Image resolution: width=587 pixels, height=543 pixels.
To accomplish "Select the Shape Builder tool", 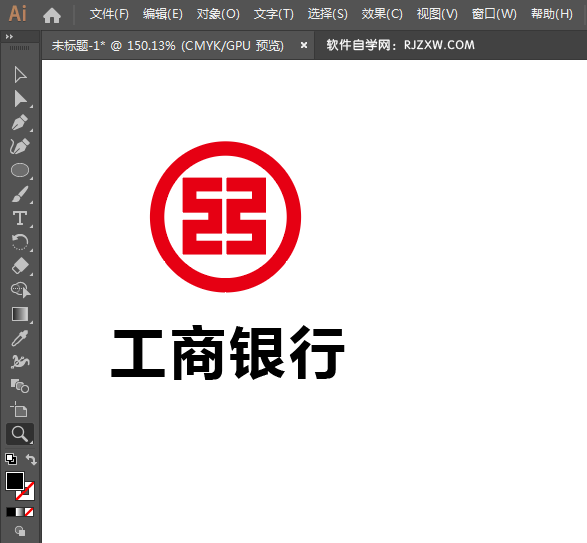I will click(x=21, y=289).
